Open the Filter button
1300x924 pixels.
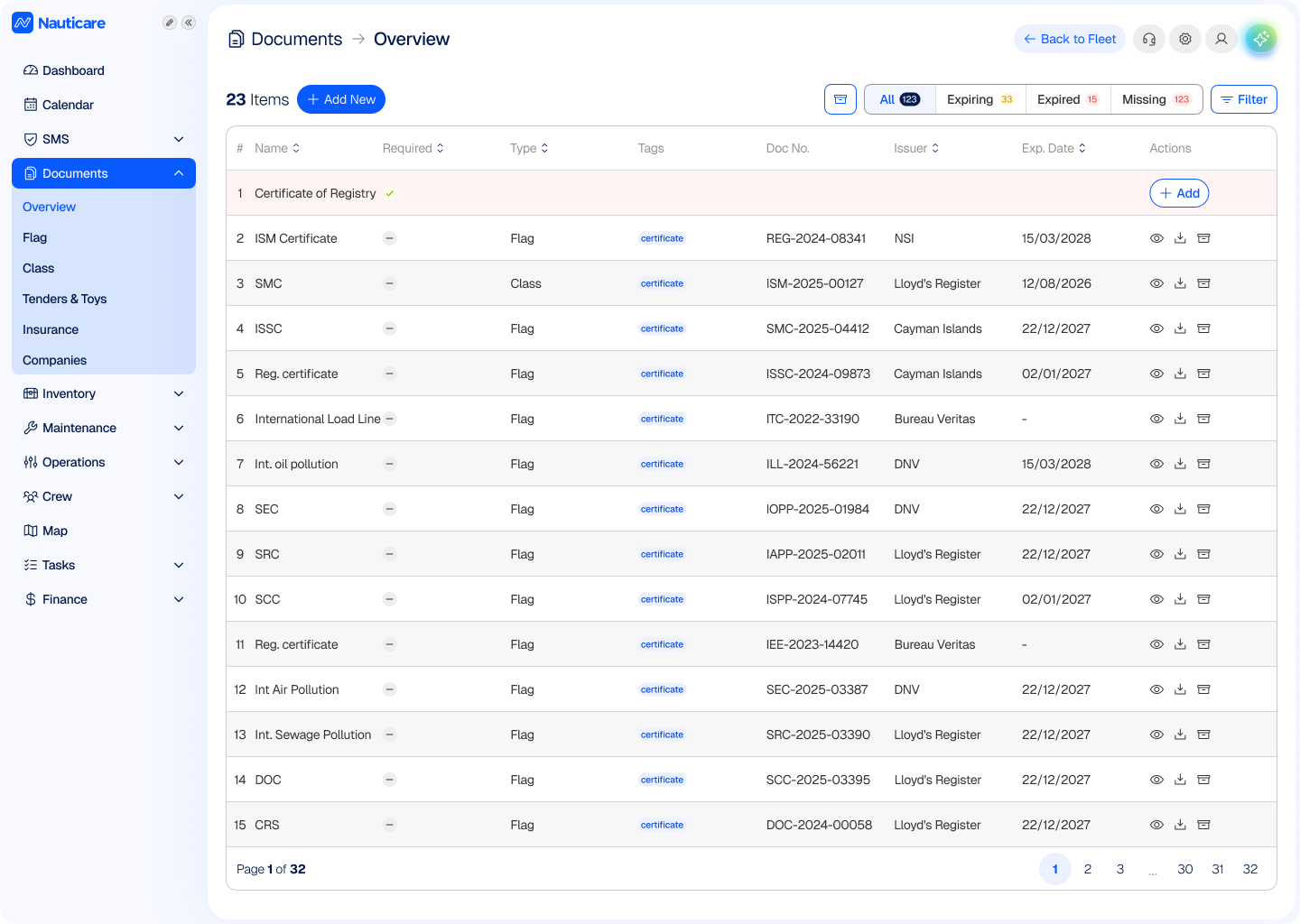(x=1244, y=99)
